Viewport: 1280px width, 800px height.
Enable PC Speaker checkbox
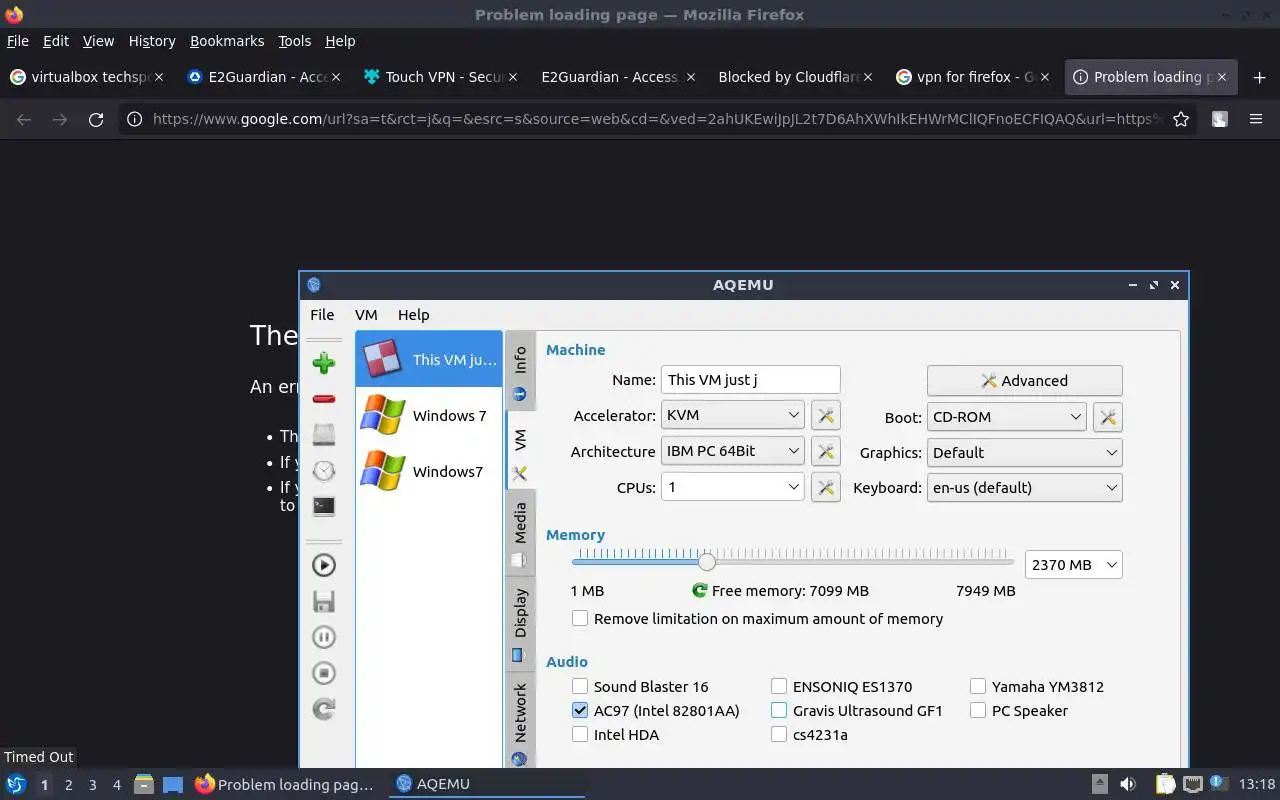pyautogui.click(x=978, y=710)
